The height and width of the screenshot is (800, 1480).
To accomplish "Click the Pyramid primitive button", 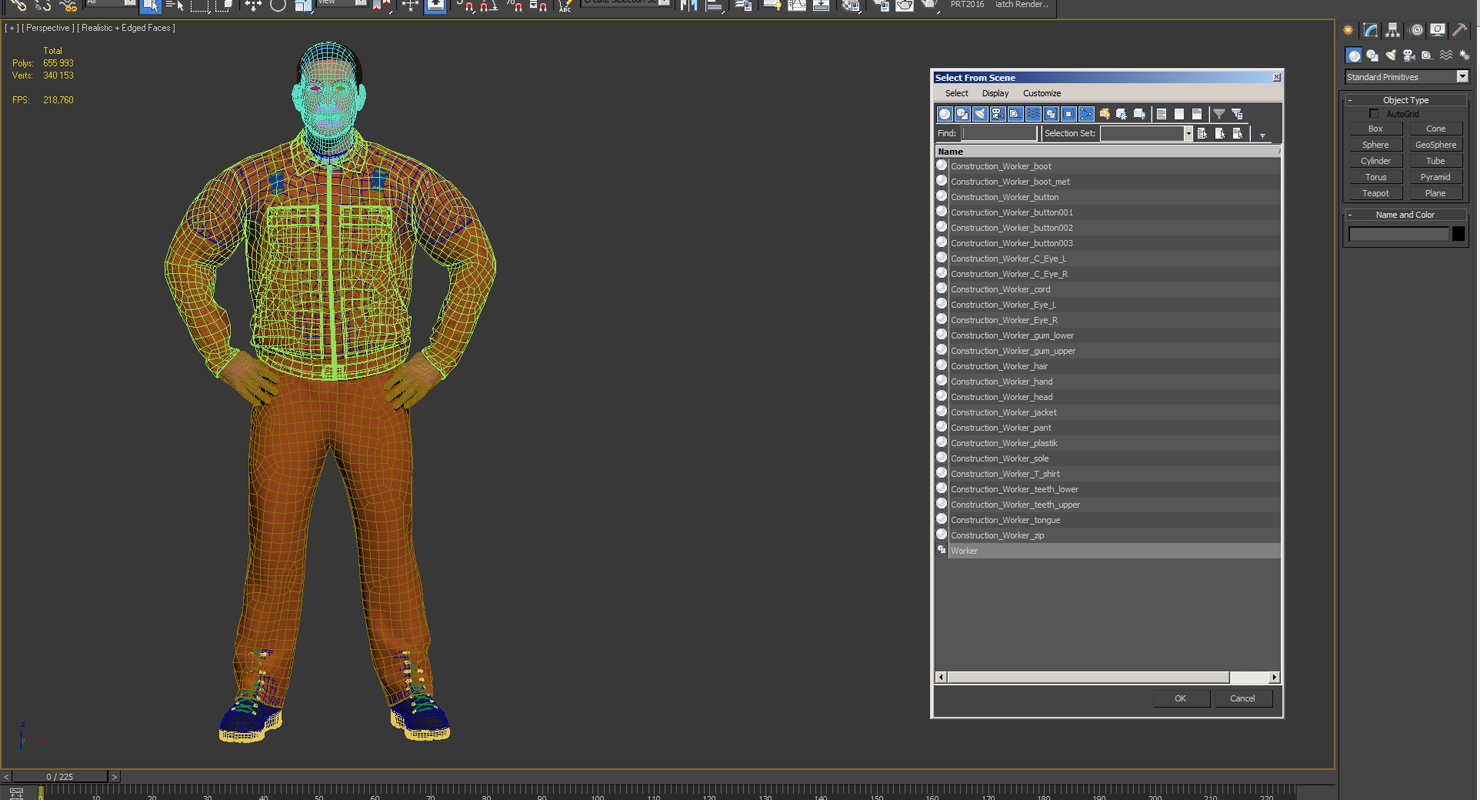I will (x=1435, y=177).
